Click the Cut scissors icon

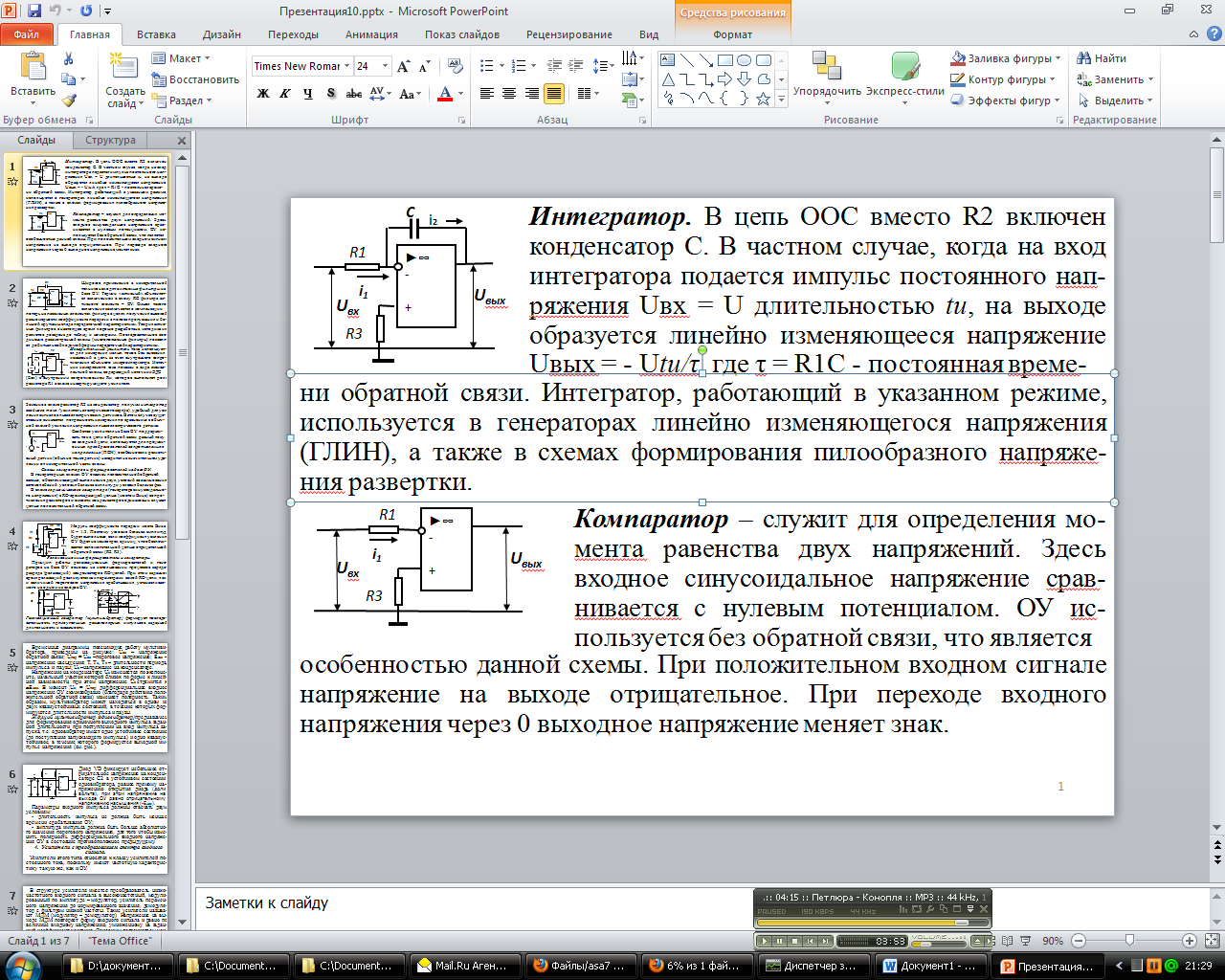(x=68, y=59)
